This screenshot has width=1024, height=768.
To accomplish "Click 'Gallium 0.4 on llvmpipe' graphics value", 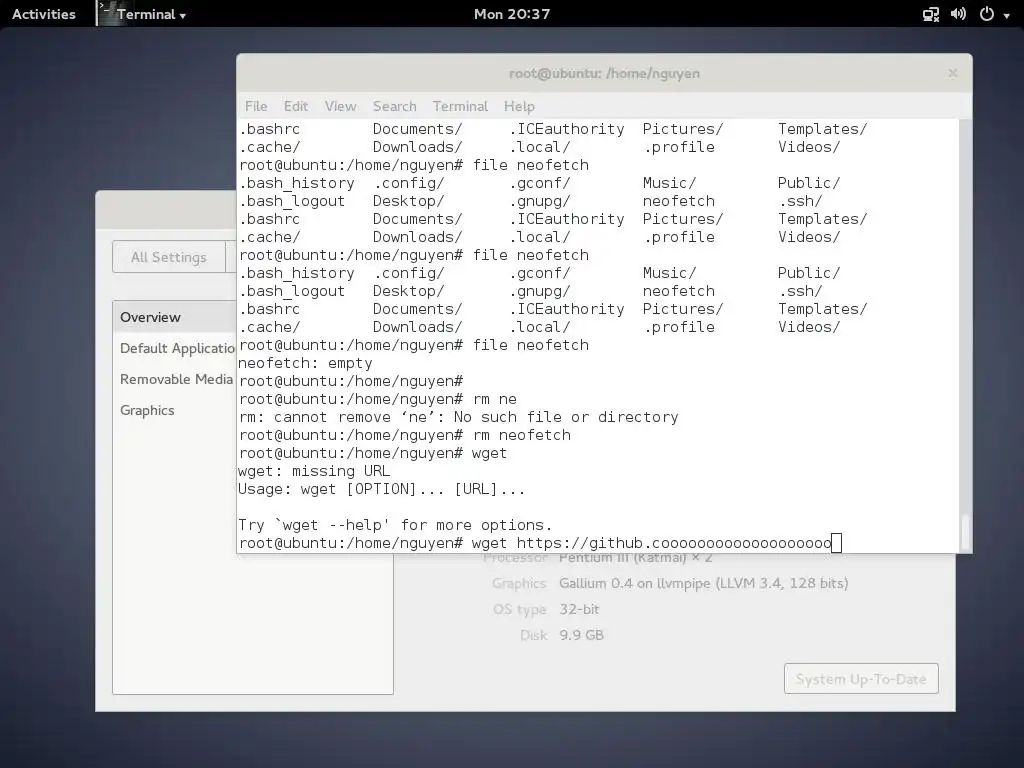I will [x=703, y=583].
